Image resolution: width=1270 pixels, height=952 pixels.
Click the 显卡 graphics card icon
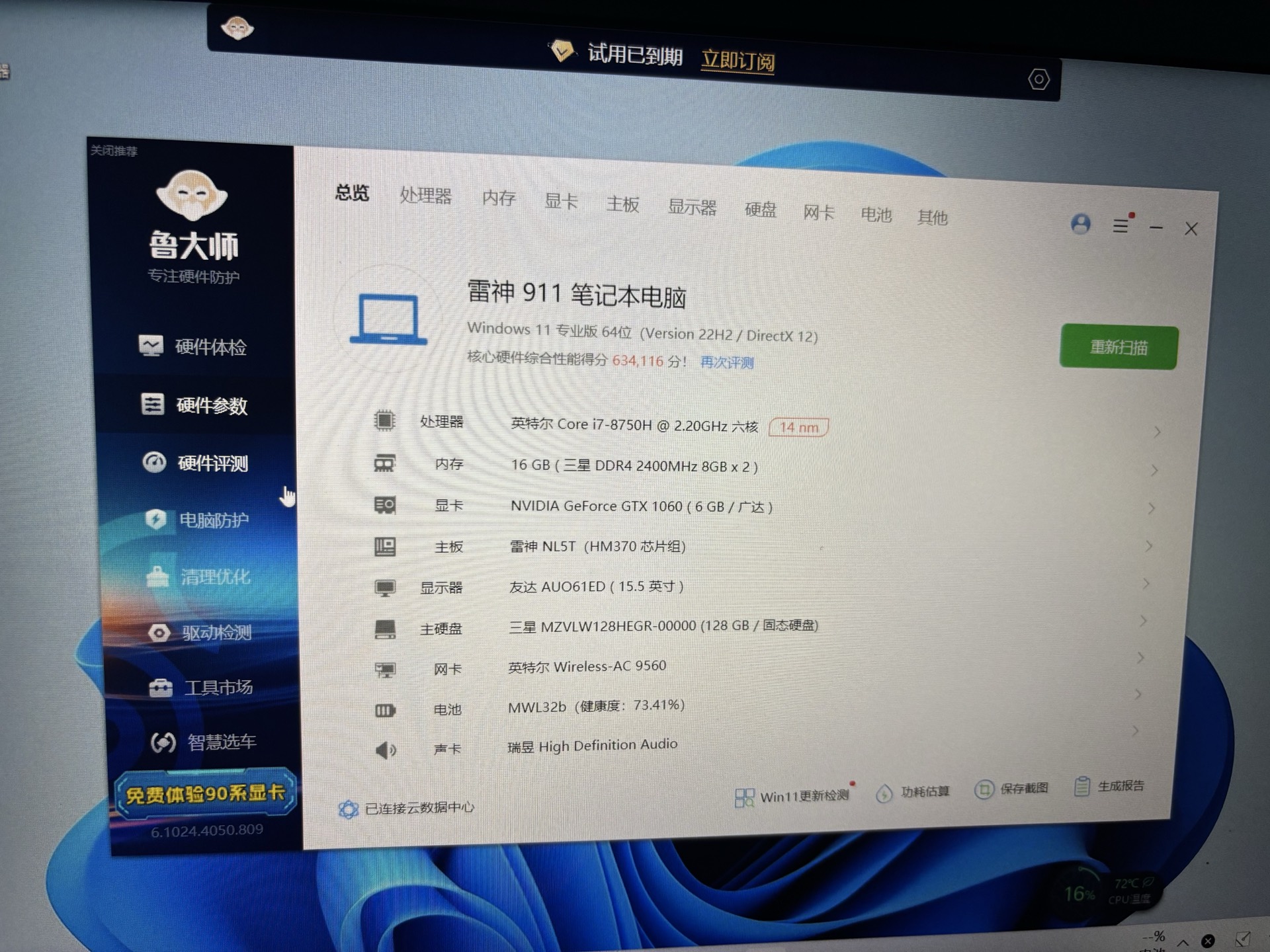pos(384,505)
